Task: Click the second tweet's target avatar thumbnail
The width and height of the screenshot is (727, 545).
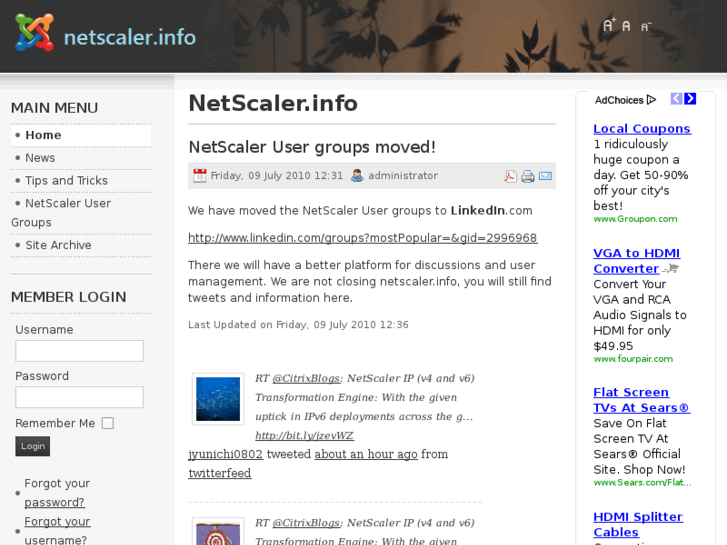Action: tap(218, 532)
